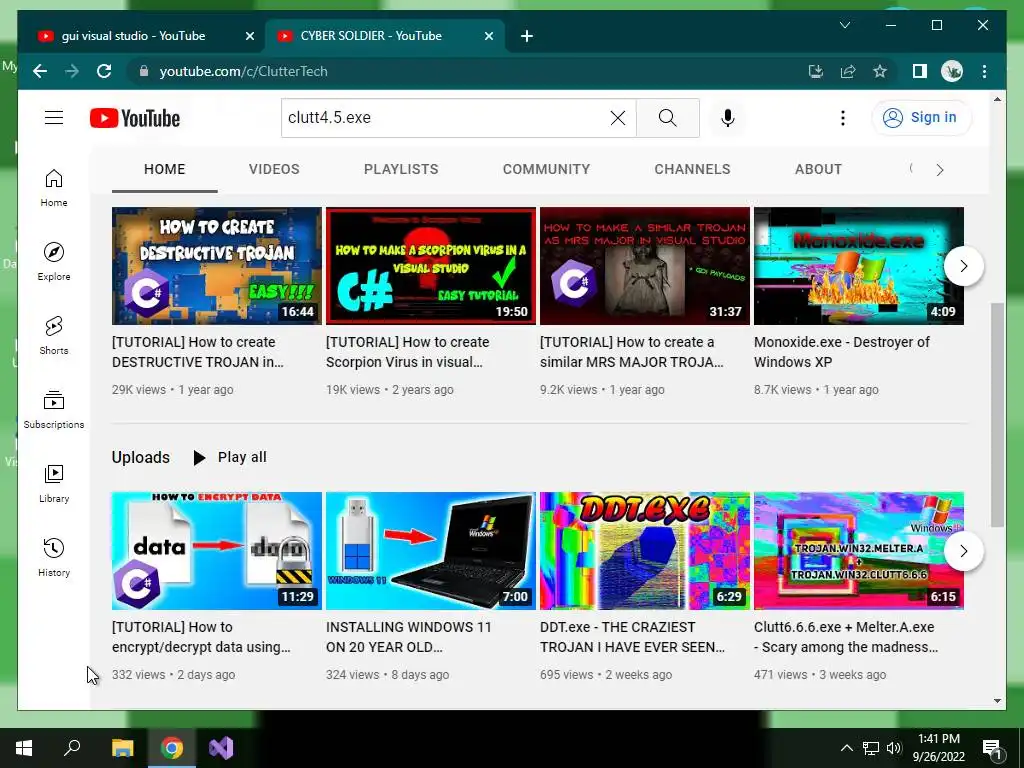The image size is (1024, 768).
Task: Switch to the PLAYLISTS tab
Action: (x=401, y=170)
